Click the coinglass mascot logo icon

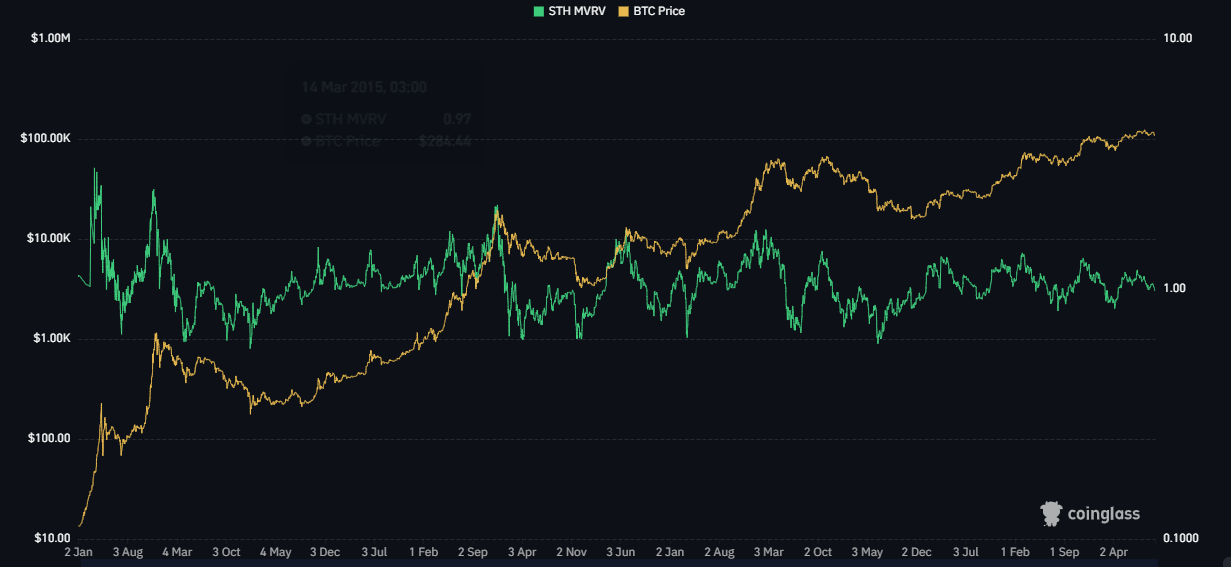click(x=1051, y=513)
